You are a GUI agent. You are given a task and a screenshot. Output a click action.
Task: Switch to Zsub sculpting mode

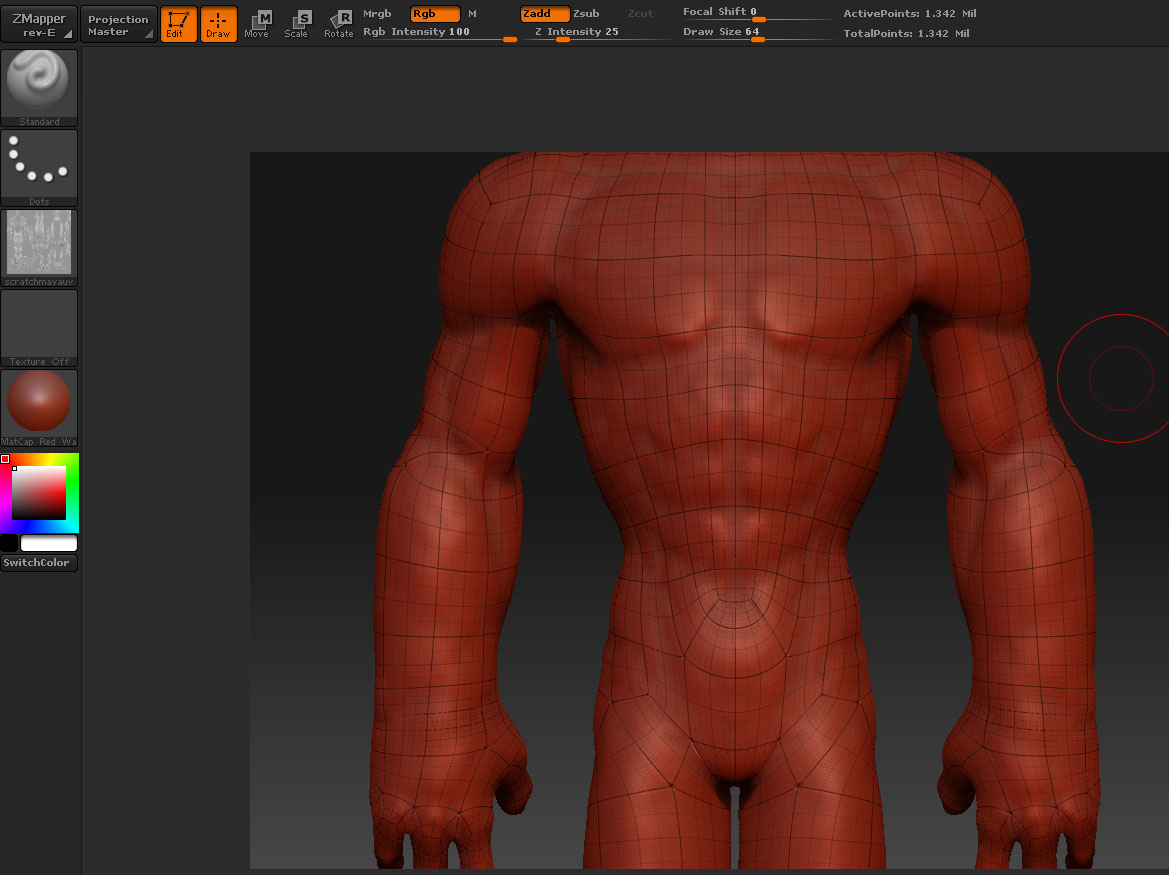586,13
